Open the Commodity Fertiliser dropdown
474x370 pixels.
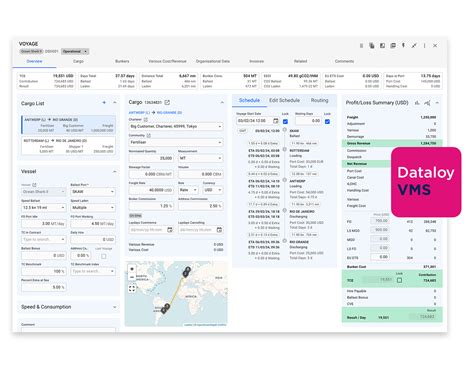click(x=176, y=142)
